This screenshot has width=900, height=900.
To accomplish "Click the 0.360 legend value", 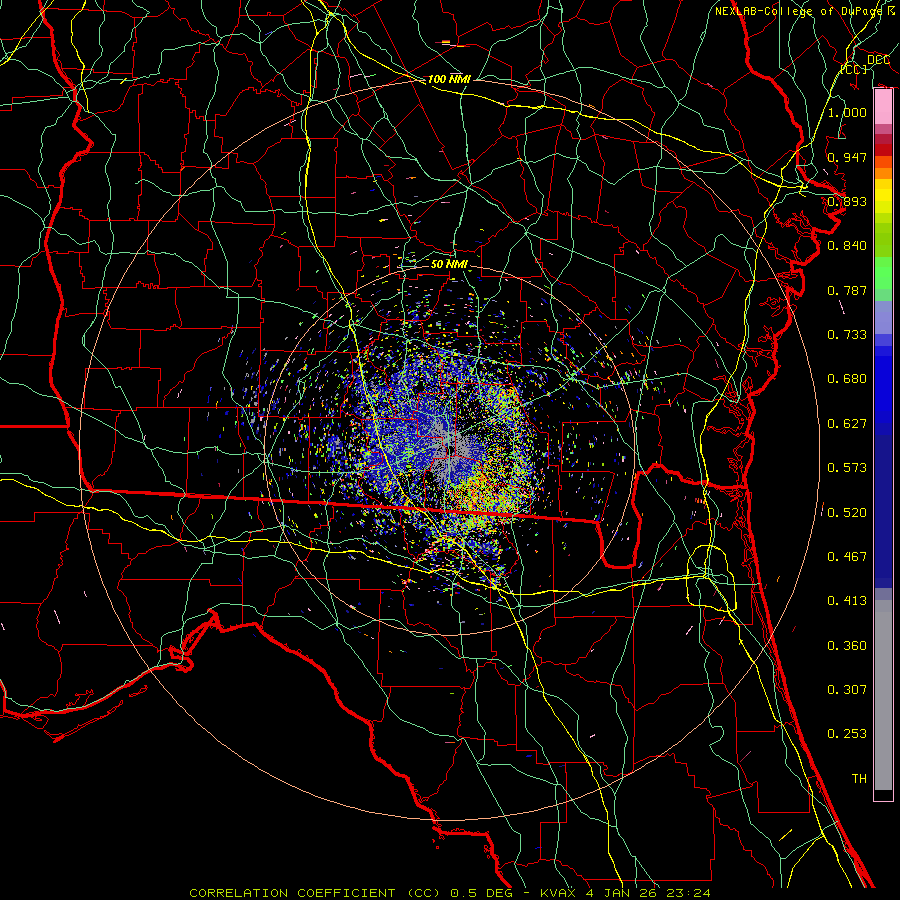I will (847, 646).
